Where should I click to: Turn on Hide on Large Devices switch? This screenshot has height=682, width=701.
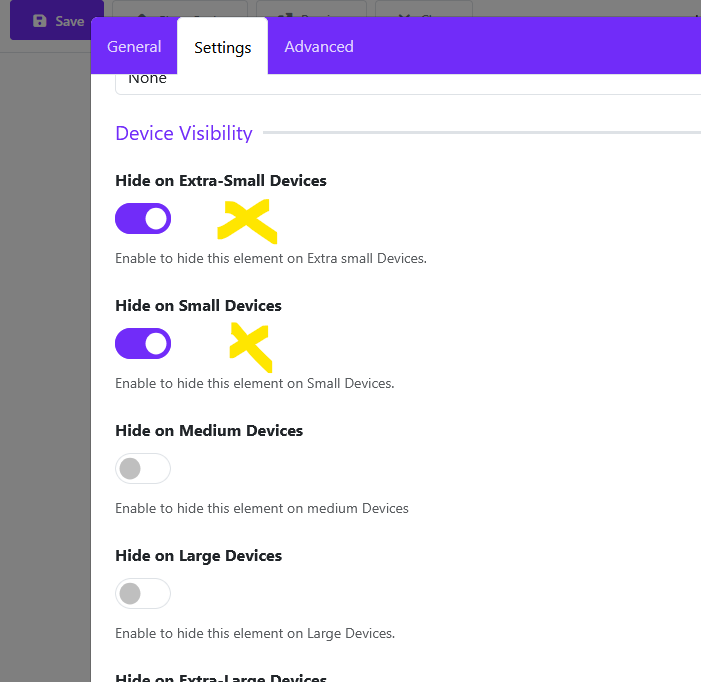(143, 594)
